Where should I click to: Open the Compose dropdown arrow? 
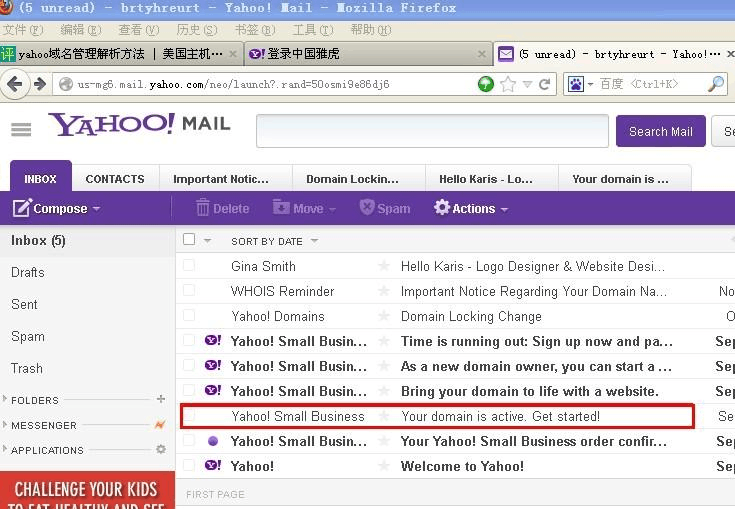pyautogui.click(x=96, y=209)
